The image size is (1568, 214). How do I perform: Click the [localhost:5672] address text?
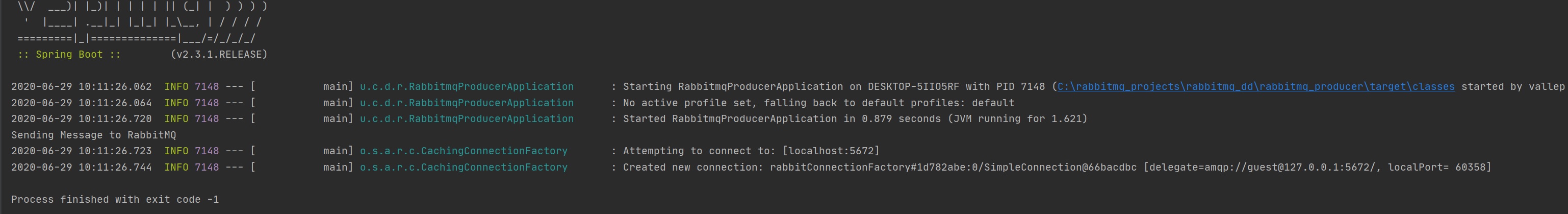coord(830,151)
